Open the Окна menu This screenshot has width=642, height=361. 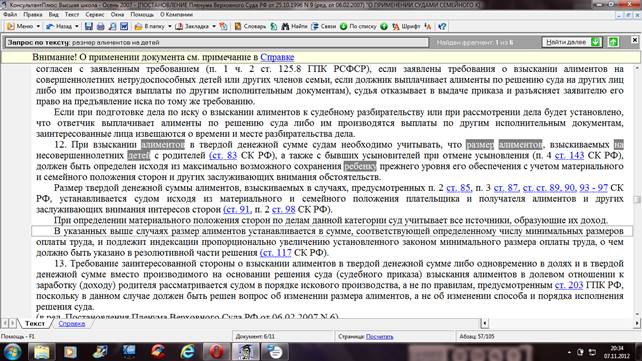pyautogui.click(x=117, y=14)
